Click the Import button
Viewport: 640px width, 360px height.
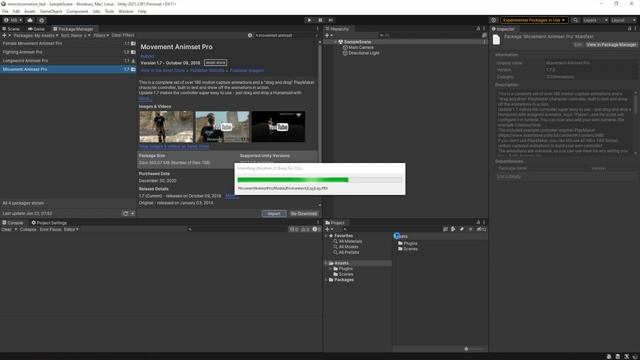coord(274,213)
